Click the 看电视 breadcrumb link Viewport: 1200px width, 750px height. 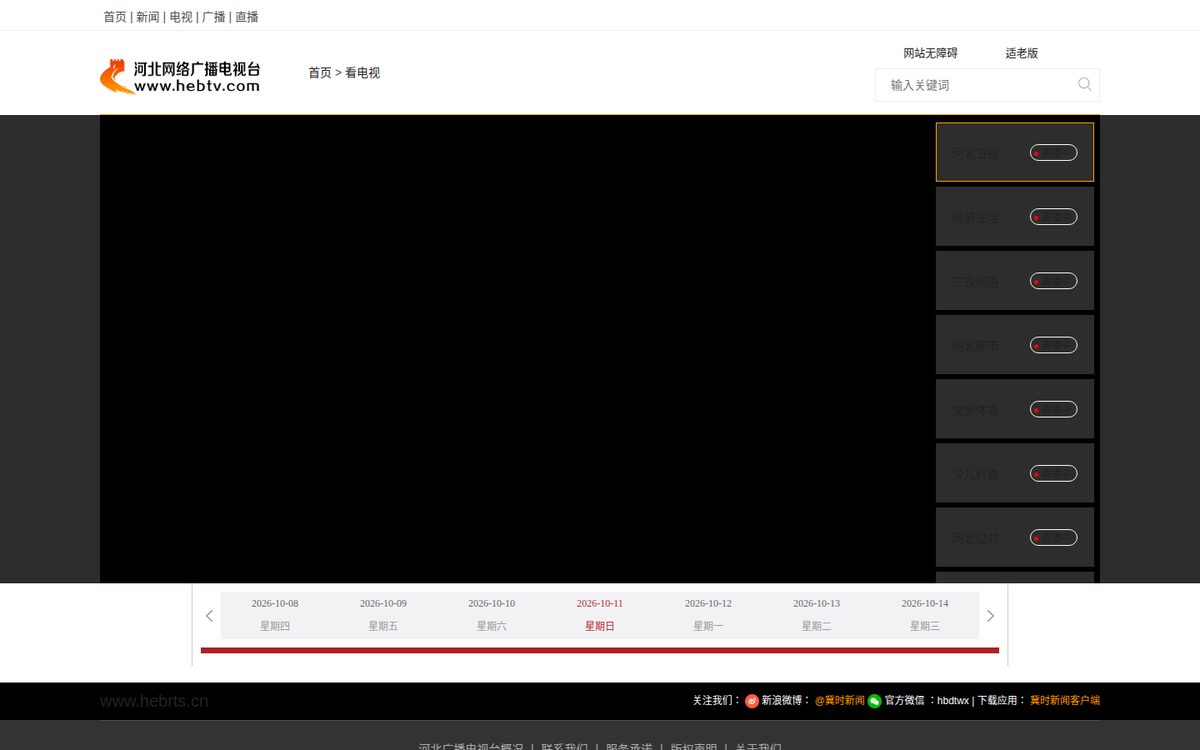[363, 73]
